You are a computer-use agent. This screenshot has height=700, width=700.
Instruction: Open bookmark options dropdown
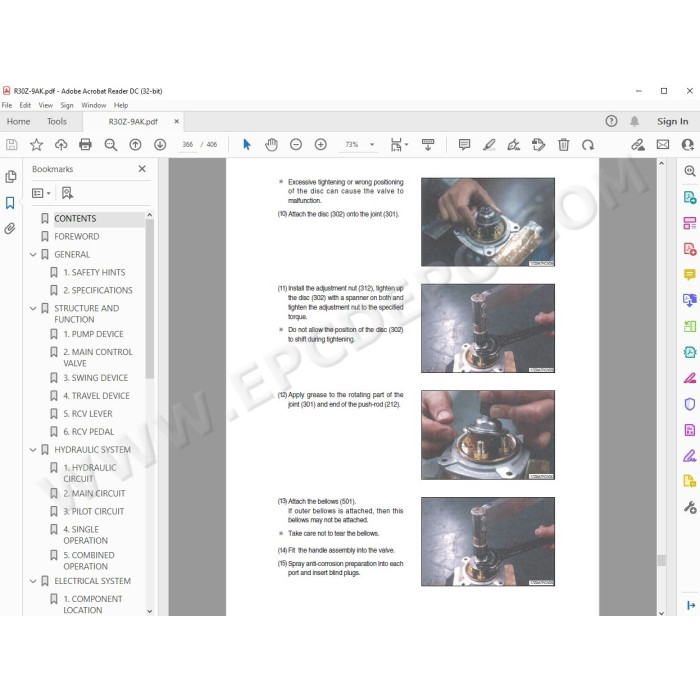pyautogui.click(x=41, y=193)
